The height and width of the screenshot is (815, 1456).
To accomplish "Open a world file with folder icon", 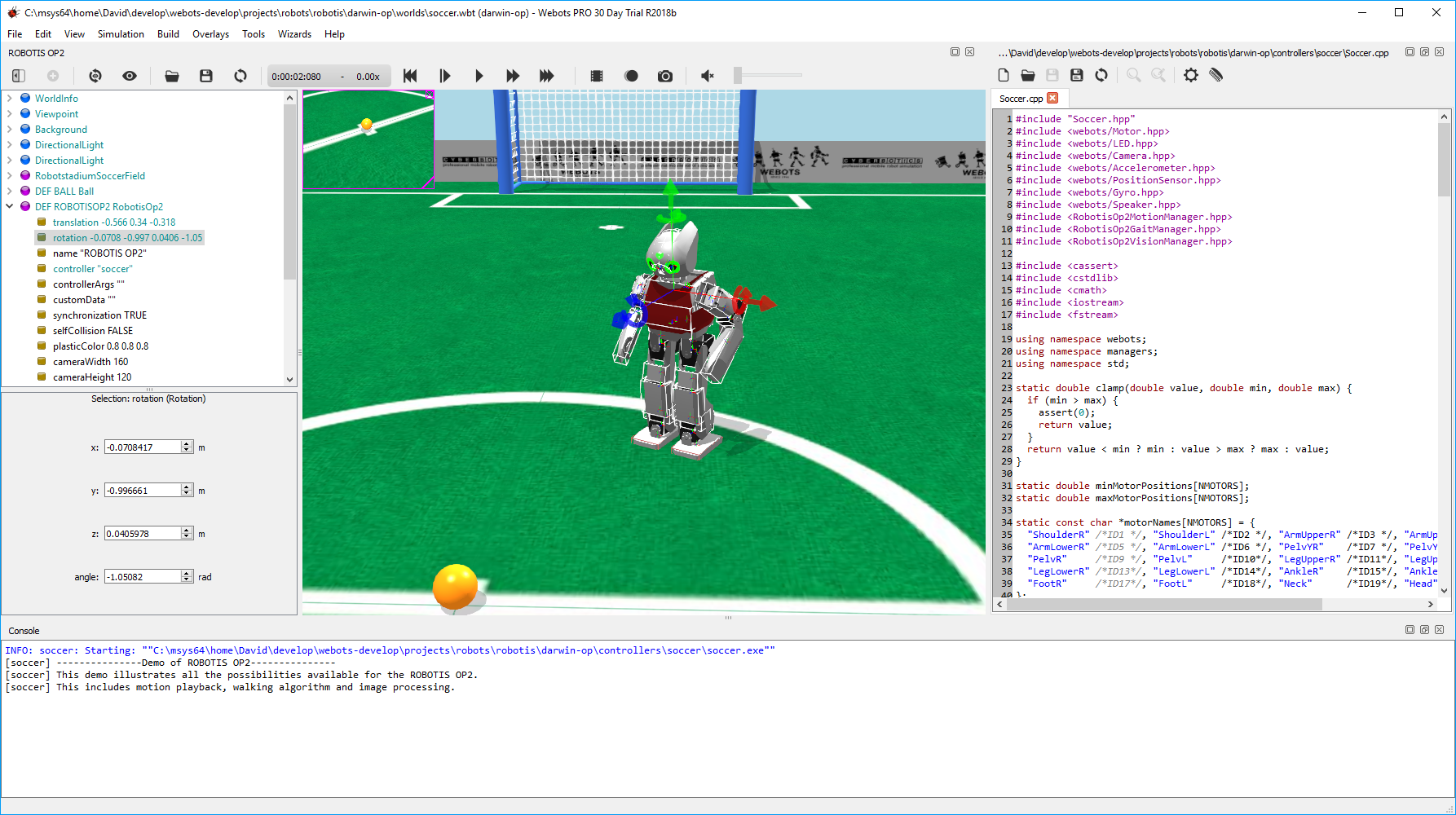I will pos(172,76).
